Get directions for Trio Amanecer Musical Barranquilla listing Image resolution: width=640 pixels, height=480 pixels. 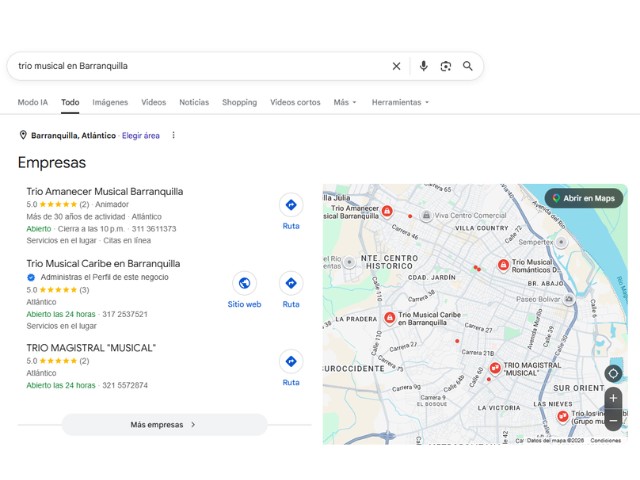pyautogui.click(x=291, y=212)
